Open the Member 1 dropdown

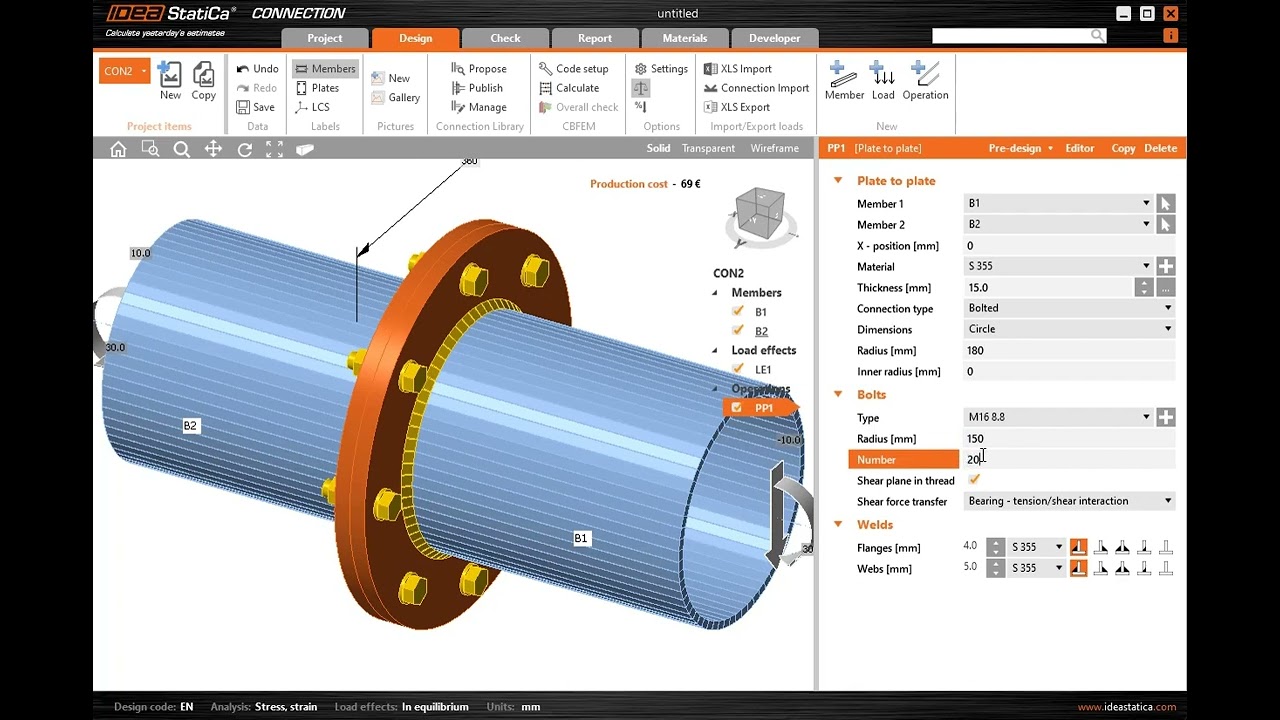pyautogui.click(x=1146, y=203)
